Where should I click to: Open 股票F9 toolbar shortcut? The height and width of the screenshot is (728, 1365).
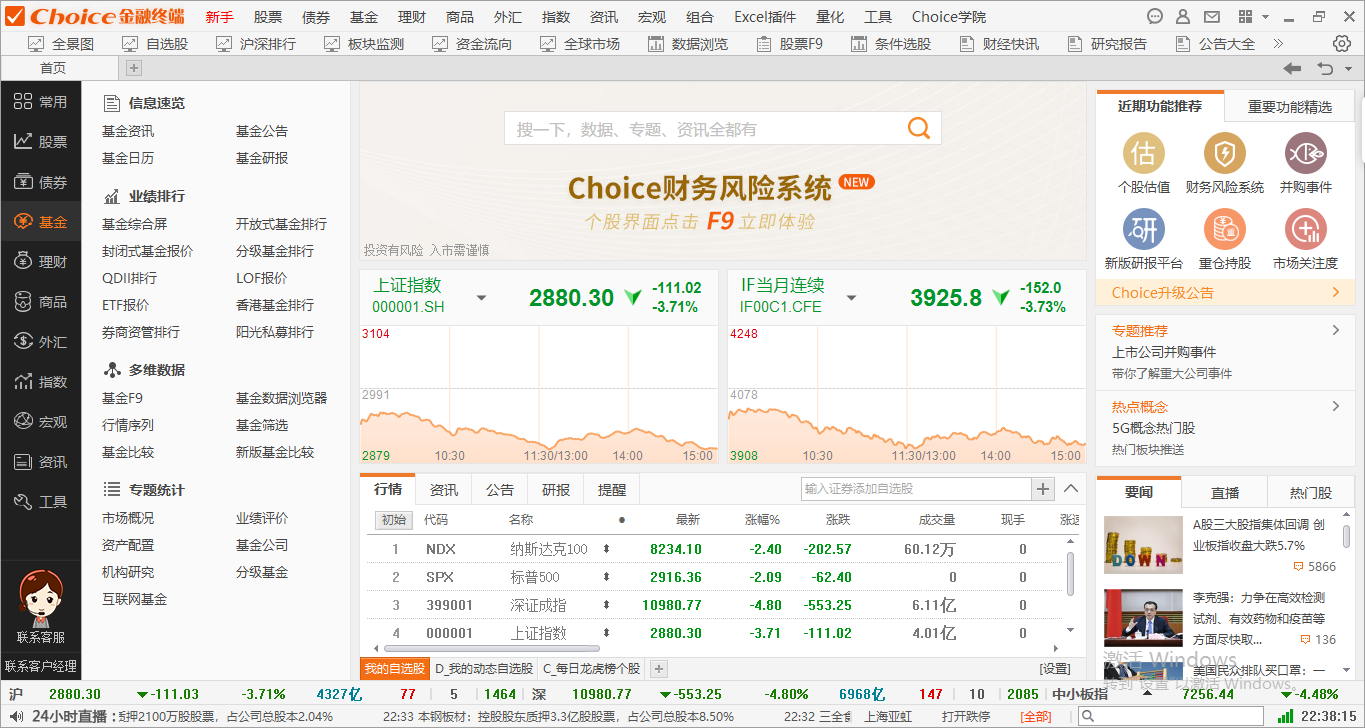pos(789,44)
